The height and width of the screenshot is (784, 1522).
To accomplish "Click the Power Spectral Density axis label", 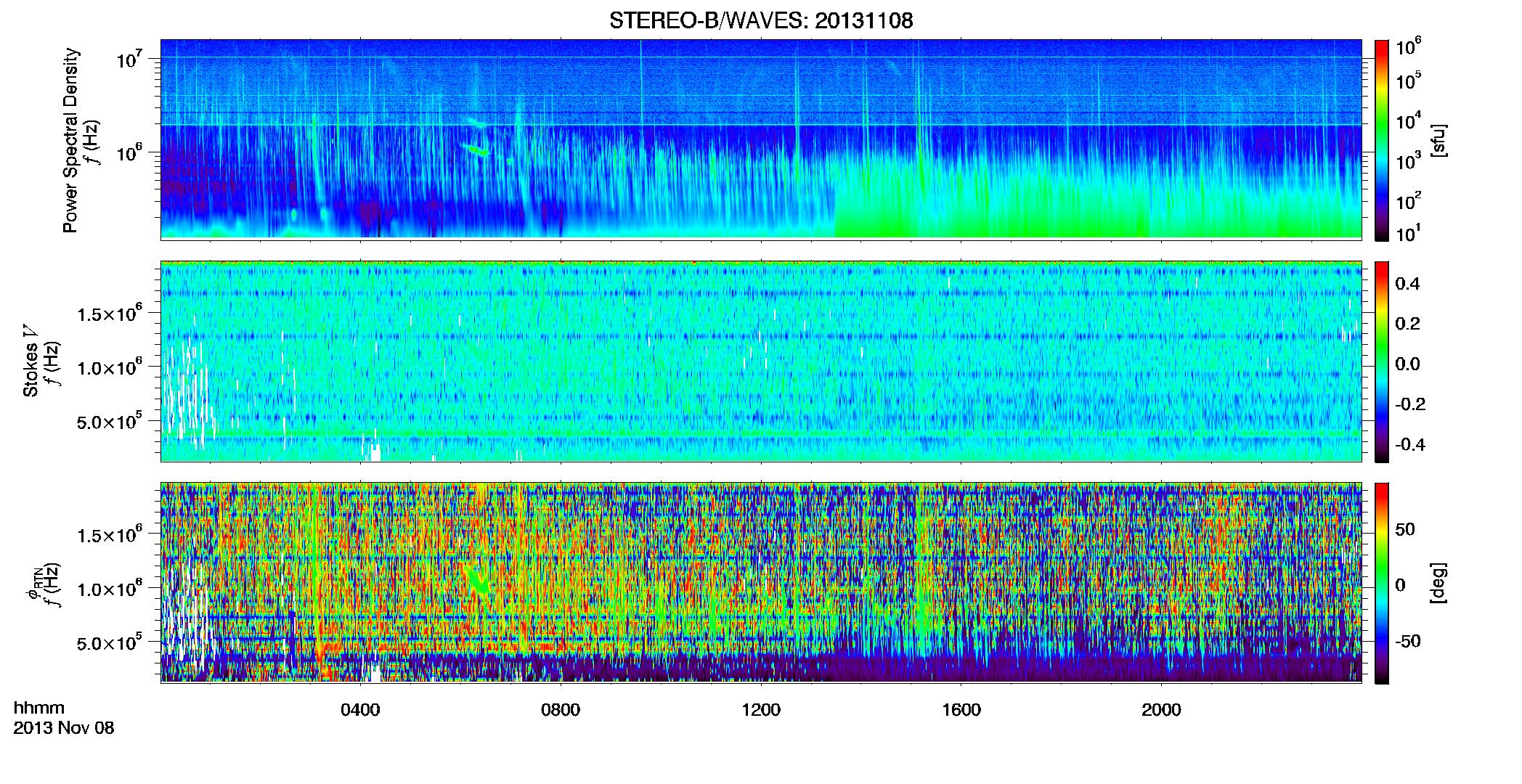I will 70,141.
